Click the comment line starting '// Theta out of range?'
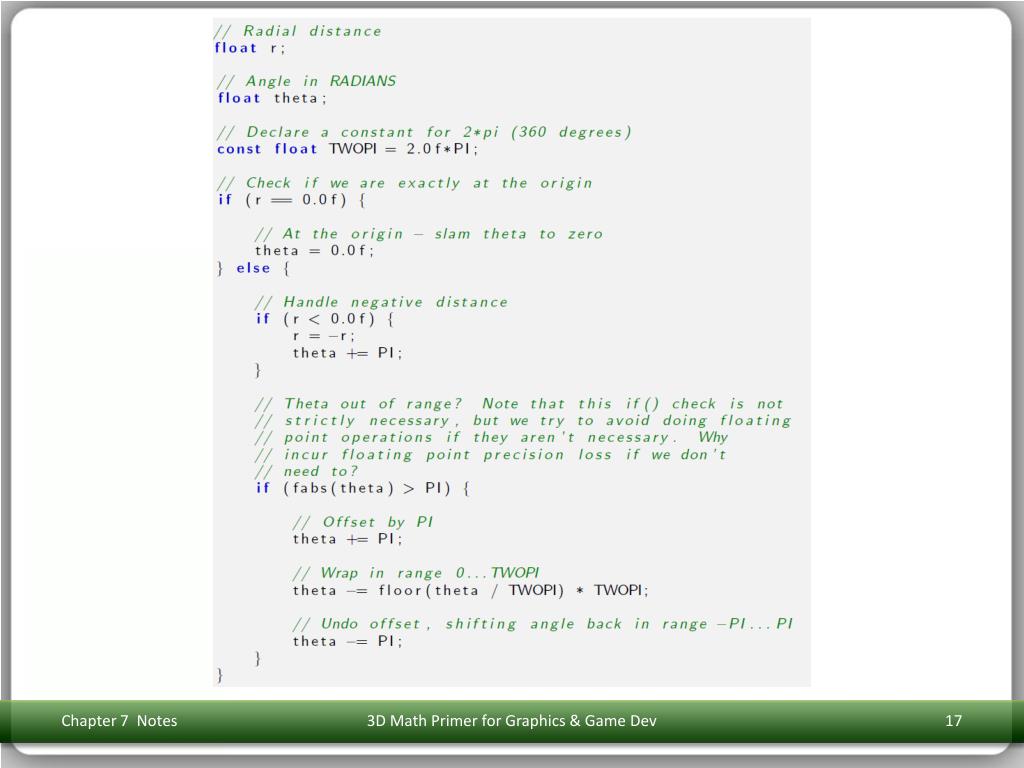Viewport: 1024px width, 768px height. pos(519,404)
